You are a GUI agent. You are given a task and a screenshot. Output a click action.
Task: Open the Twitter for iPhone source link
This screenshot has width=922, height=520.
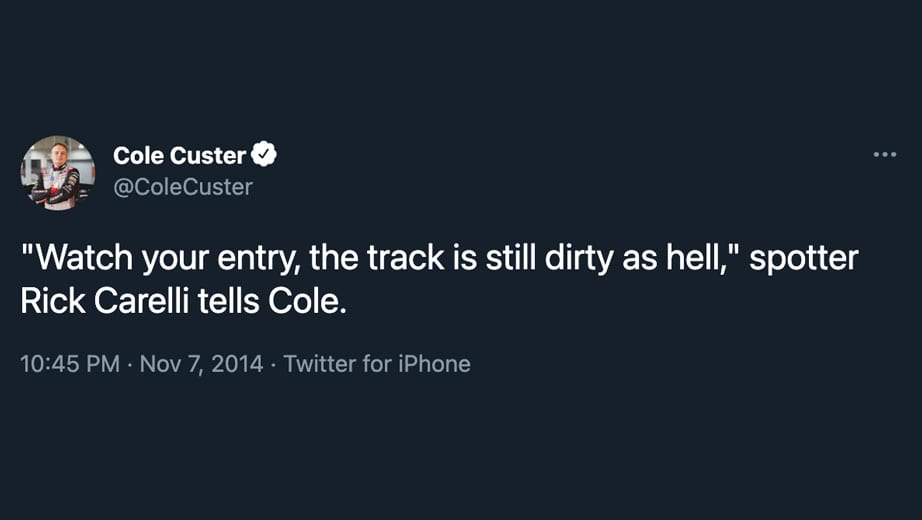(377, 364)
